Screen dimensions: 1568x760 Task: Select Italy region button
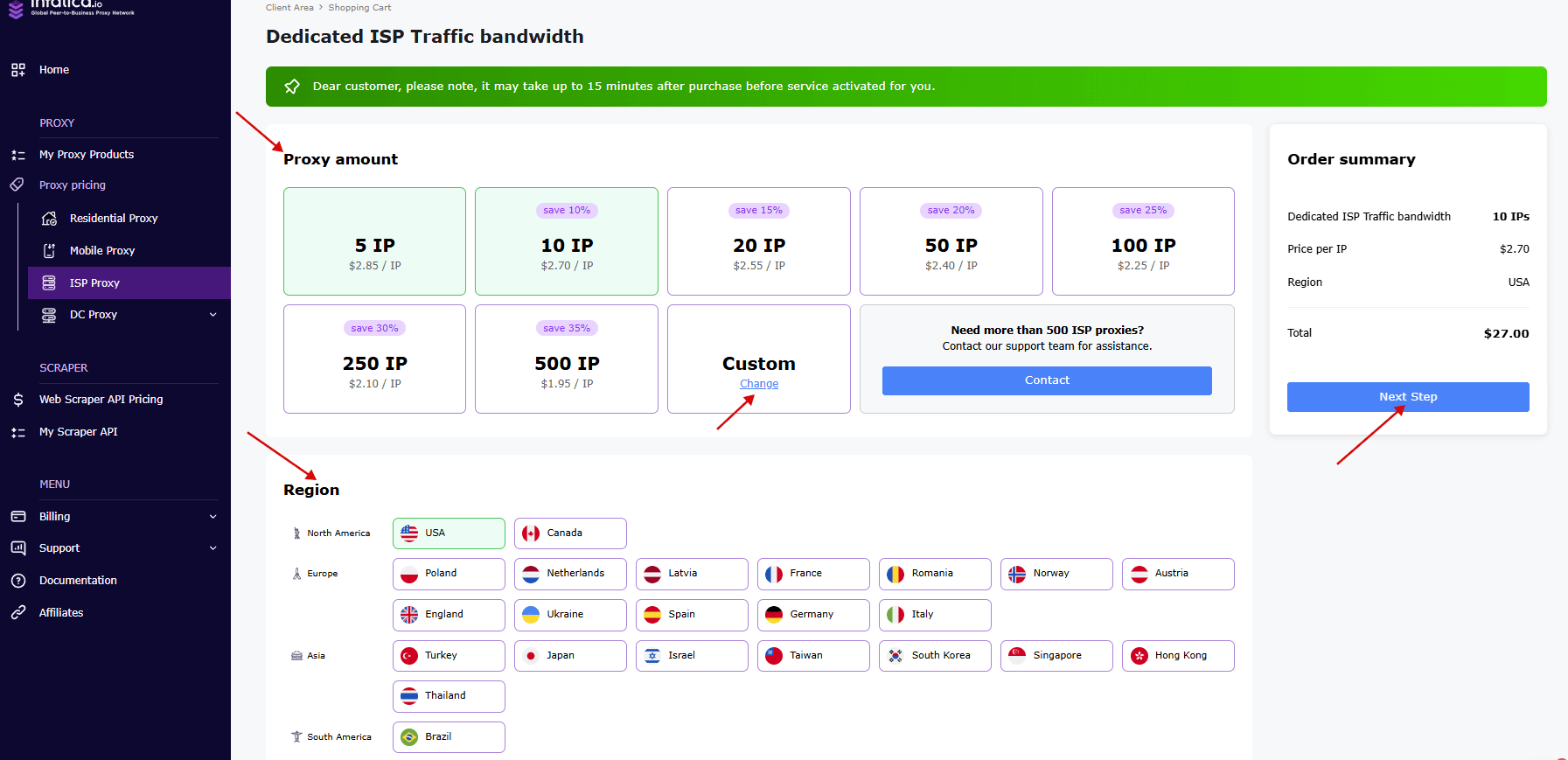935,615
